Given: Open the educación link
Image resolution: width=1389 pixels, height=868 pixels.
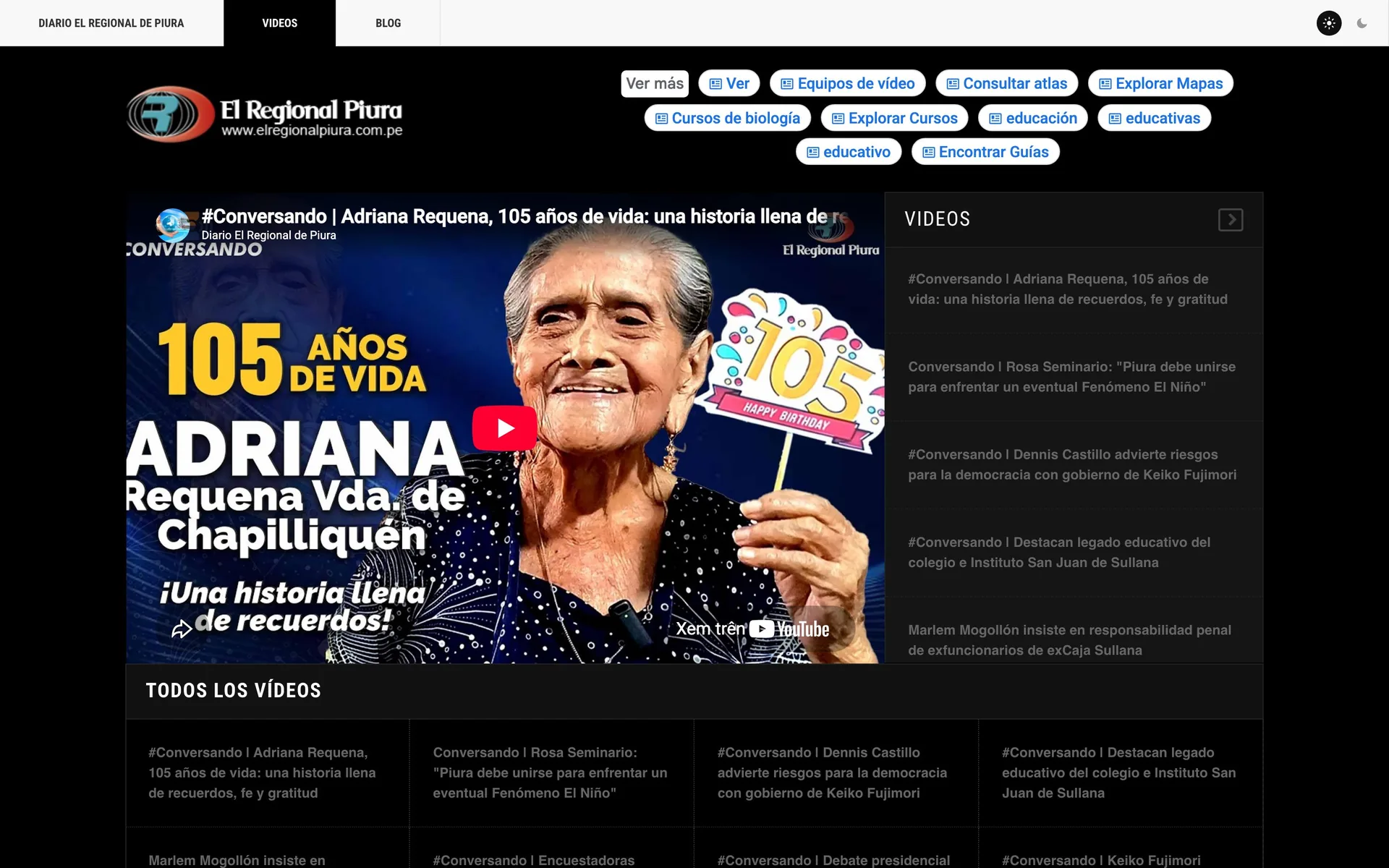Looking at the screenshot, I should click(1033, 118).
